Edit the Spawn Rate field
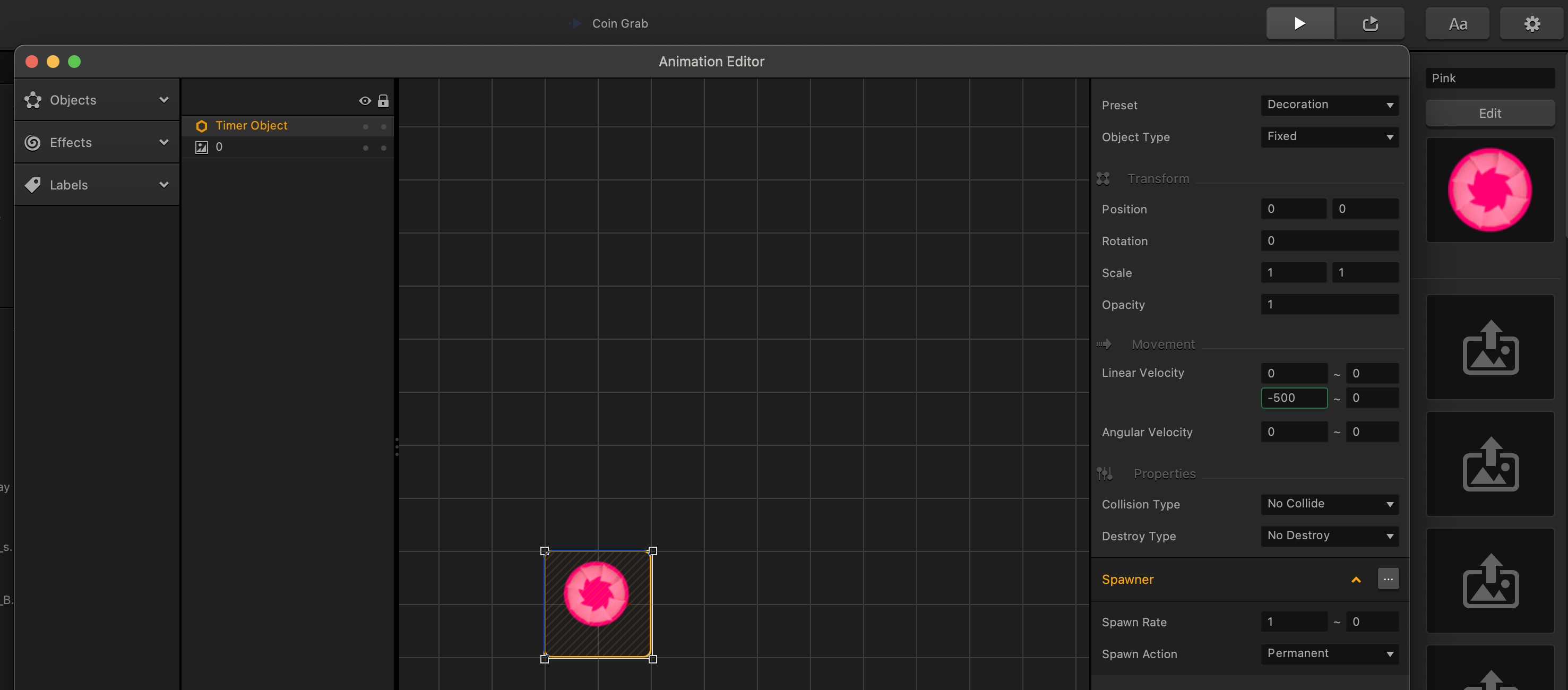The width and height of the screenshot is (1568, 690). [1294, 621]
